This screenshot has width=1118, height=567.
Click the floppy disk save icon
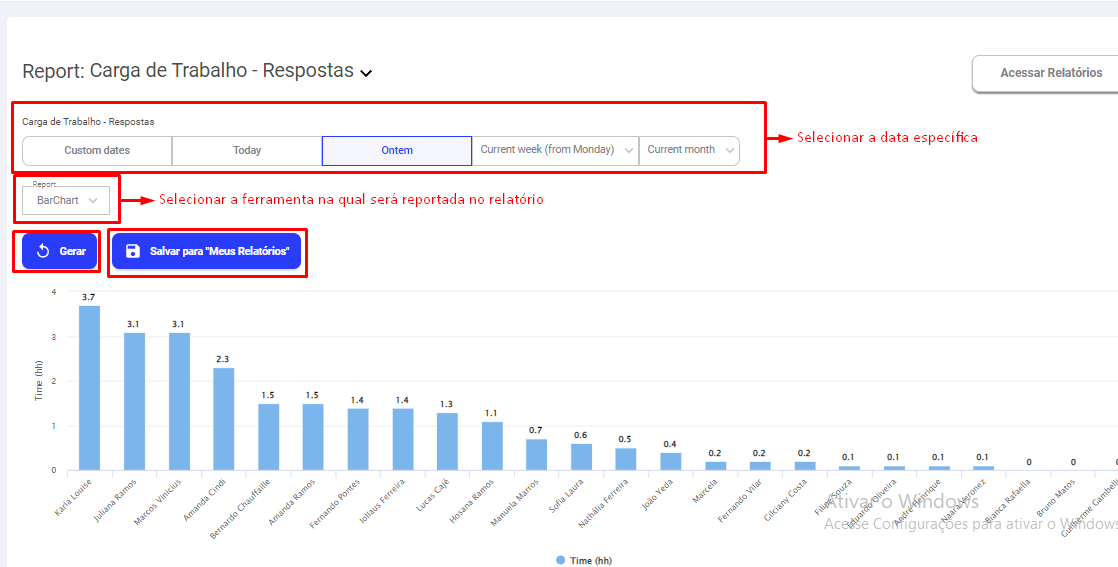tap(132, 251)
